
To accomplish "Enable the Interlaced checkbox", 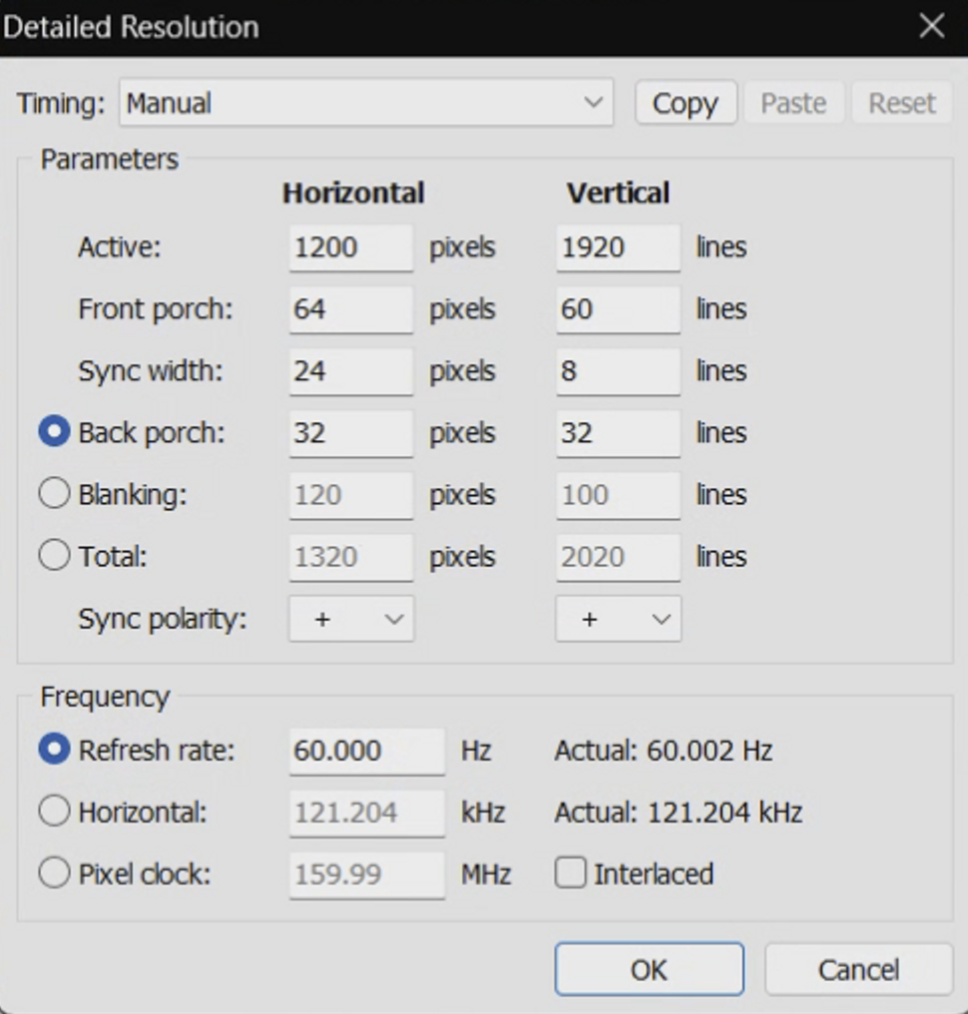I will [x=570, y=873].
